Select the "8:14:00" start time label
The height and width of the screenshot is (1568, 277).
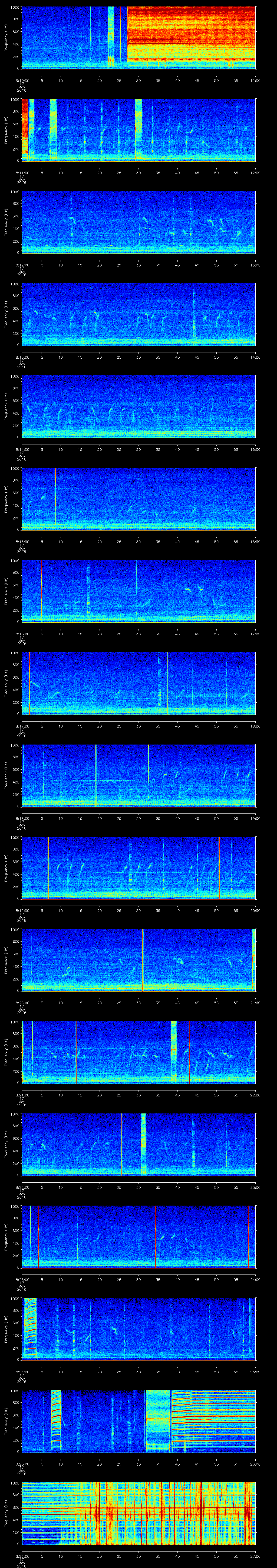22,449
